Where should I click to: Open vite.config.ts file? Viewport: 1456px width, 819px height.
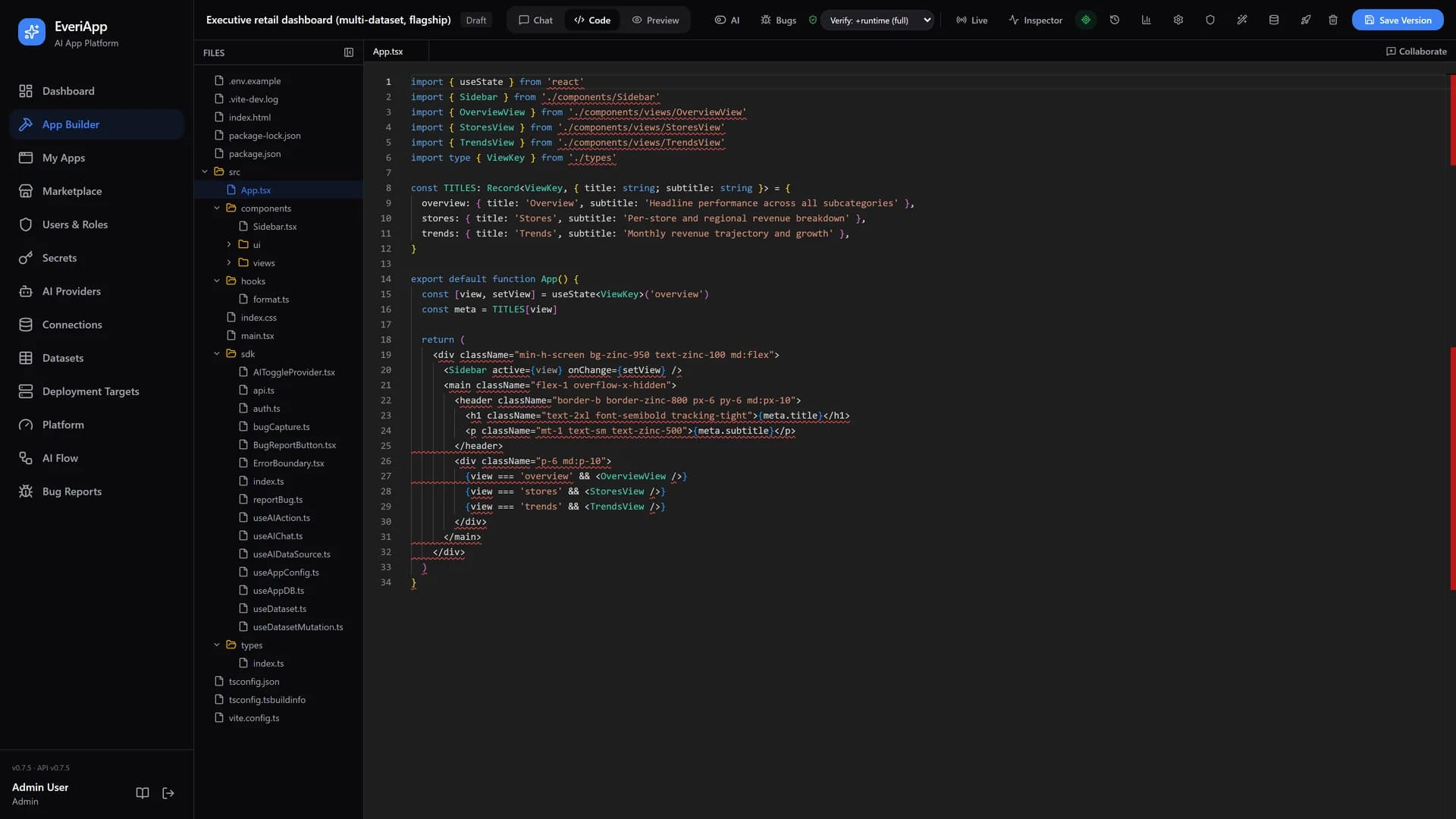pos(278,718)
